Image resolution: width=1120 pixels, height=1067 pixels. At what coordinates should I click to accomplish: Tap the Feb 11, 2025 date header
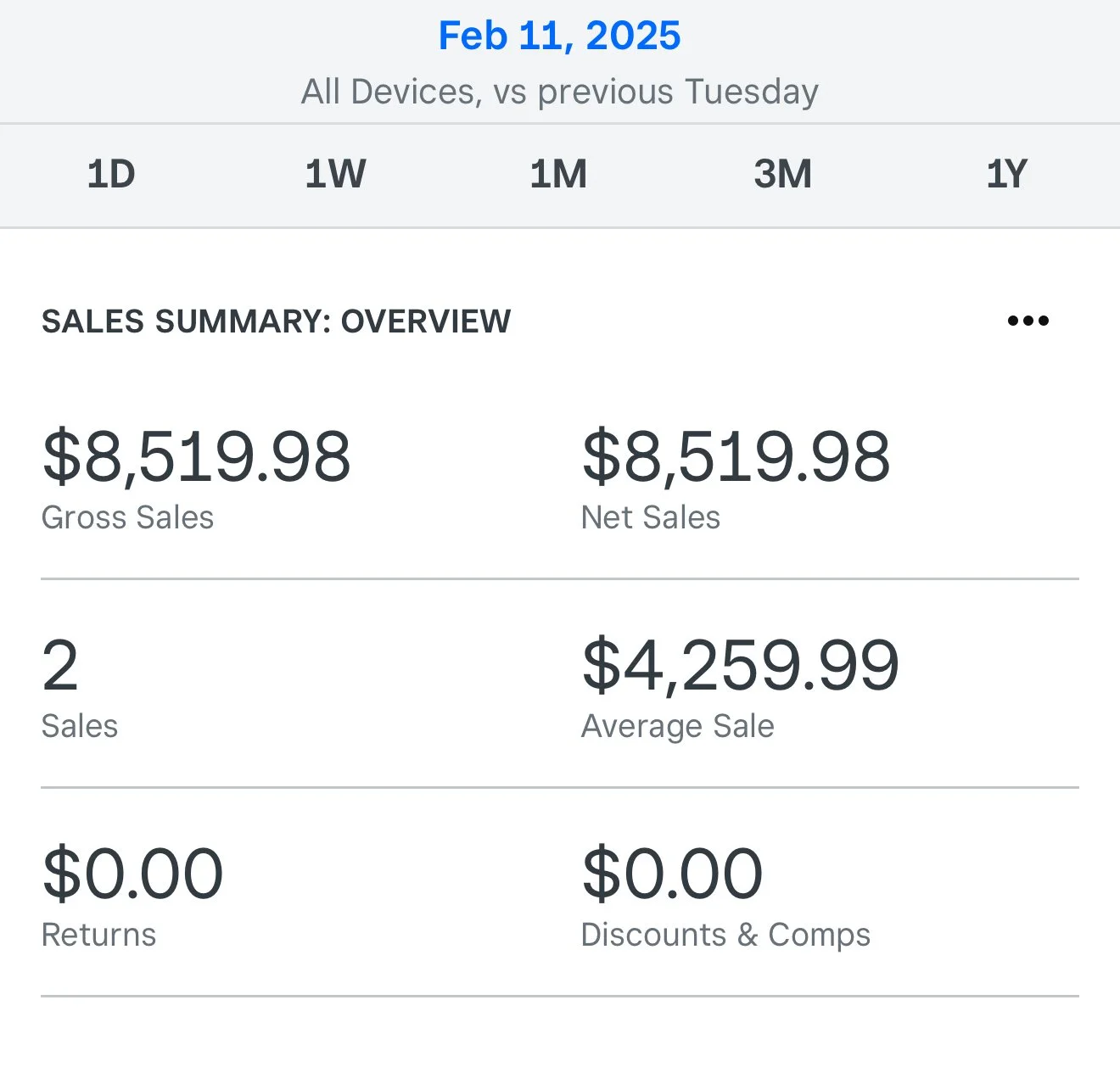pyautogui.click(x=559, y=36)
